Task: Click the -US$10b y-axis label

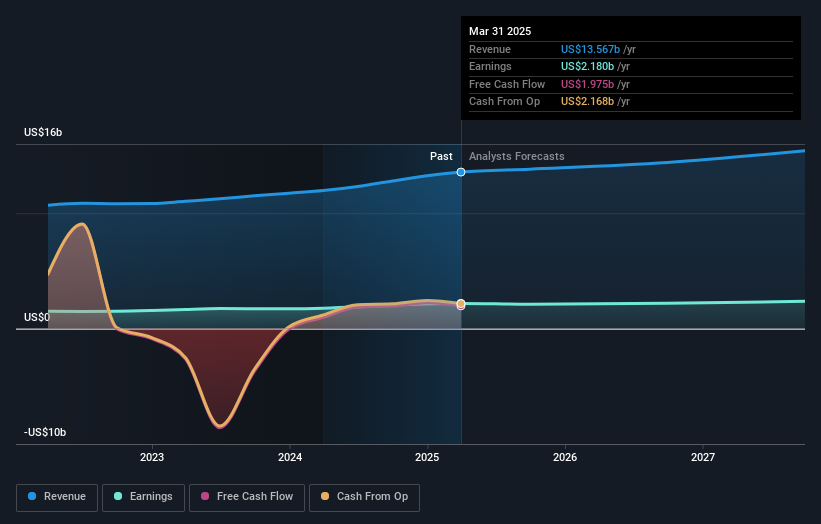Action: [45, 432]
